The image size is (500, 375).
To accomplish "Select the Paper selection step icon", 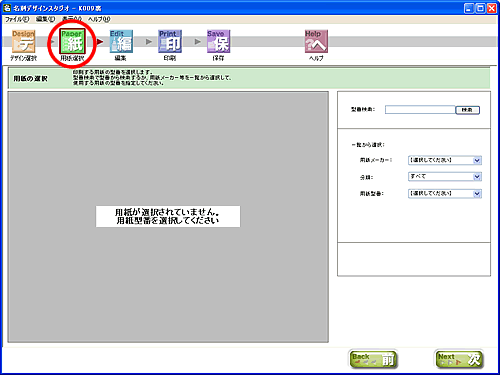I will (x=72, y=41).
